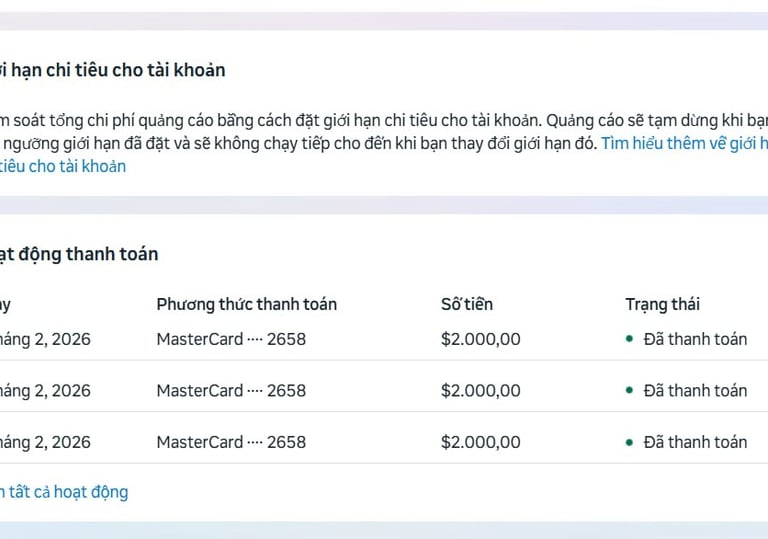
Task: Click the "động thanh toán" section heading
Action: point(80,254)
